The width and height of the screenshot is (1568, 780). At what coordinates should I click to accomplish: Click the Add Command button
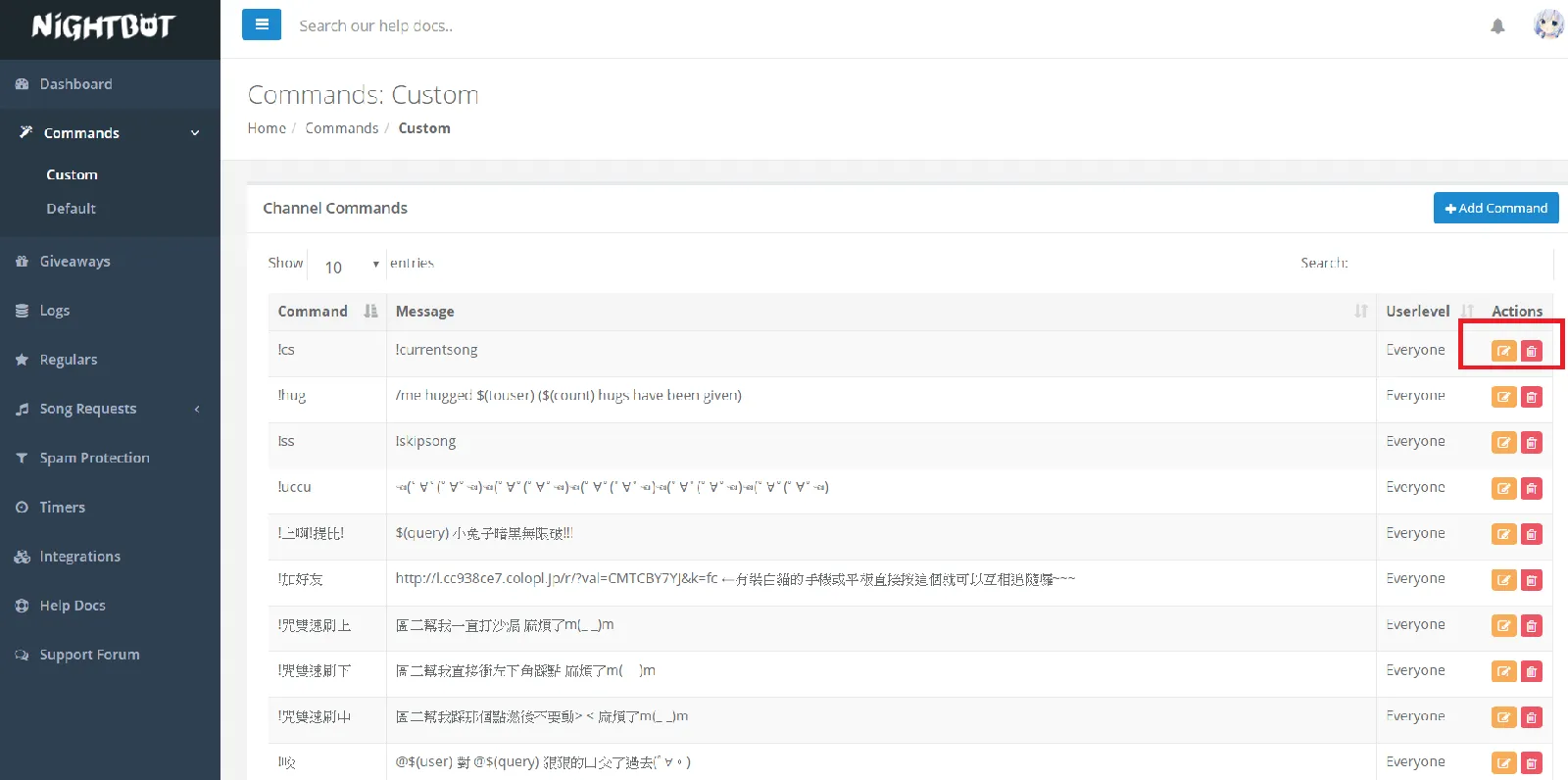point(1495,208)
